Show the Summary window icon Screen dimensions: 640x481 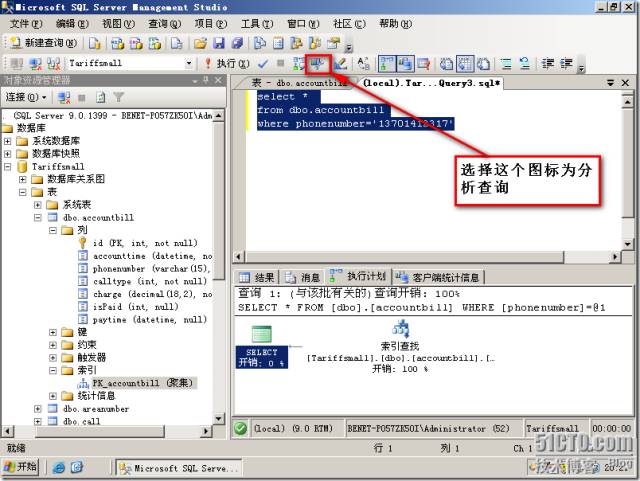click(278, 43)
